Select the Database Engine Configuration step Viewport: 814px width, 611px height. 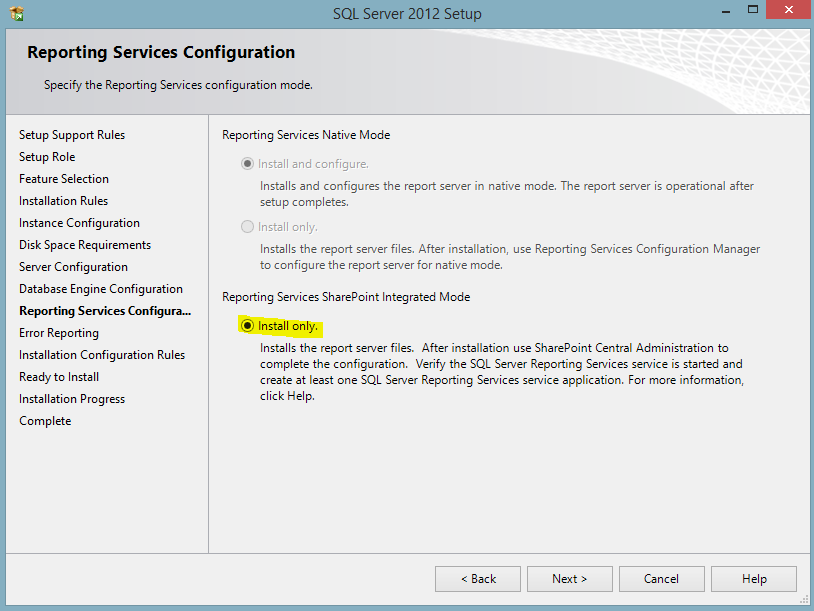coord(101,289)
